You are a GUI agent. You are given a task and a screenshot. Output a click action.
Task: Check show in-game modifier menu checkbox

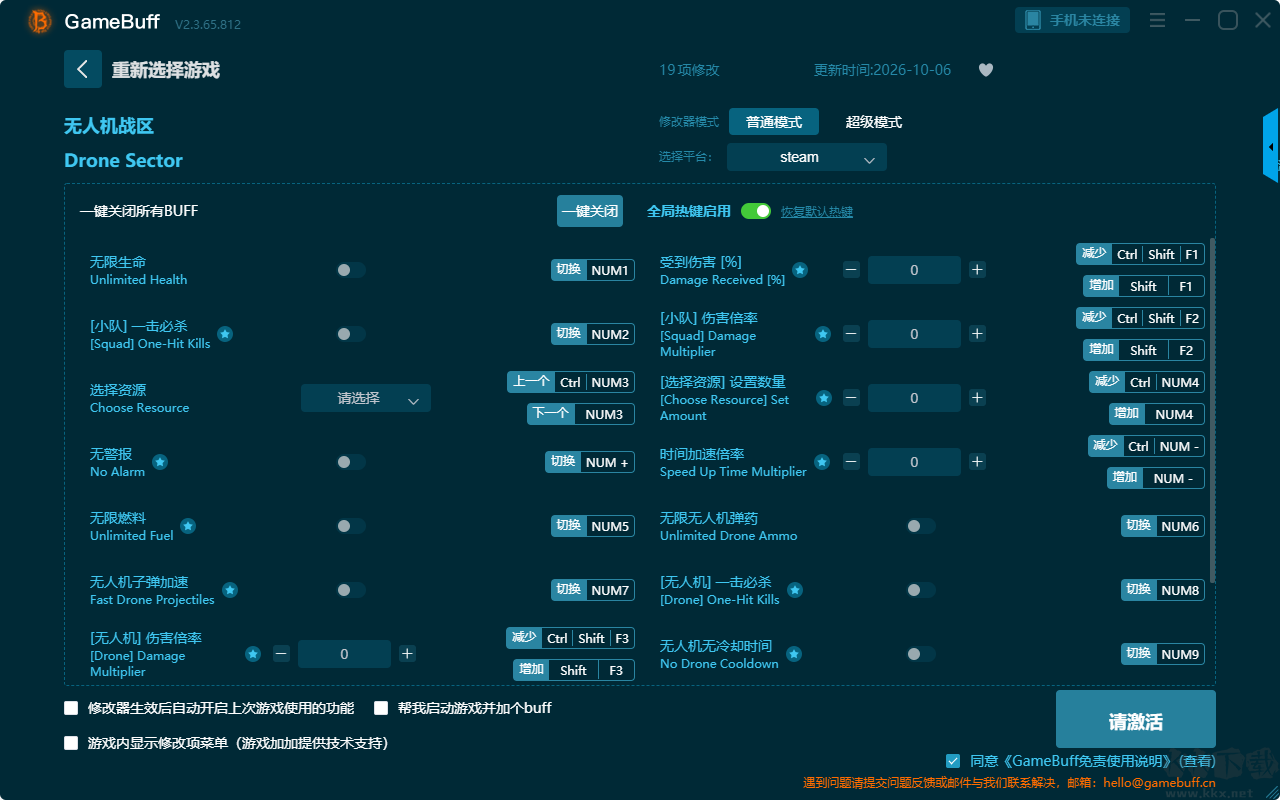71,743
